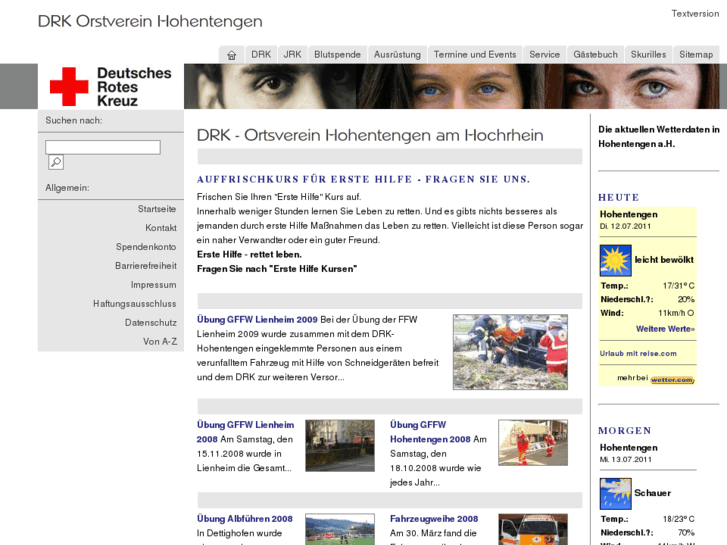The width and height of the screenshot is (727, 545).
Task: Click the Hohentengen 2008 exercise thumbnail
Action: point(533,442)
